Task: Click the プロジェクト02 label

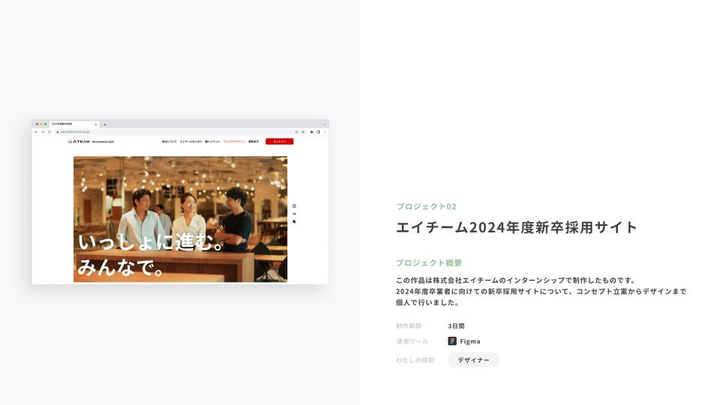Action: pyautogui.click(x=427, y=207)
